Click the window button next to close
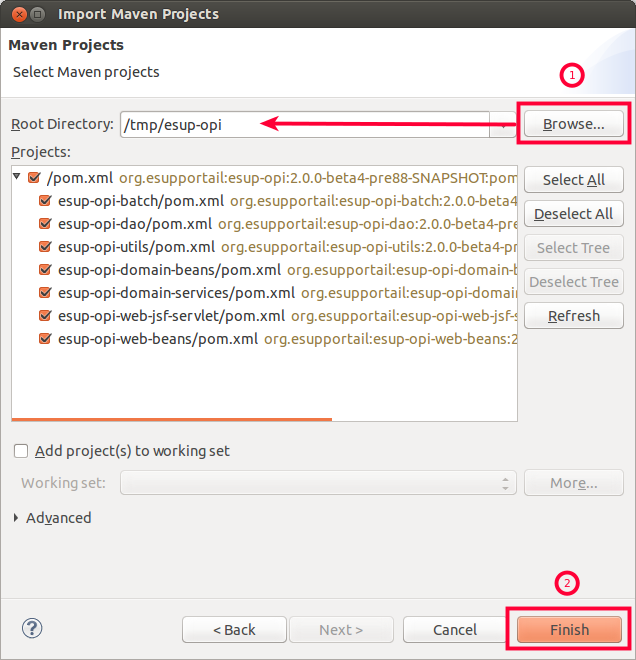The width and height of the screenshot is (636, 660). coord(36,14)
